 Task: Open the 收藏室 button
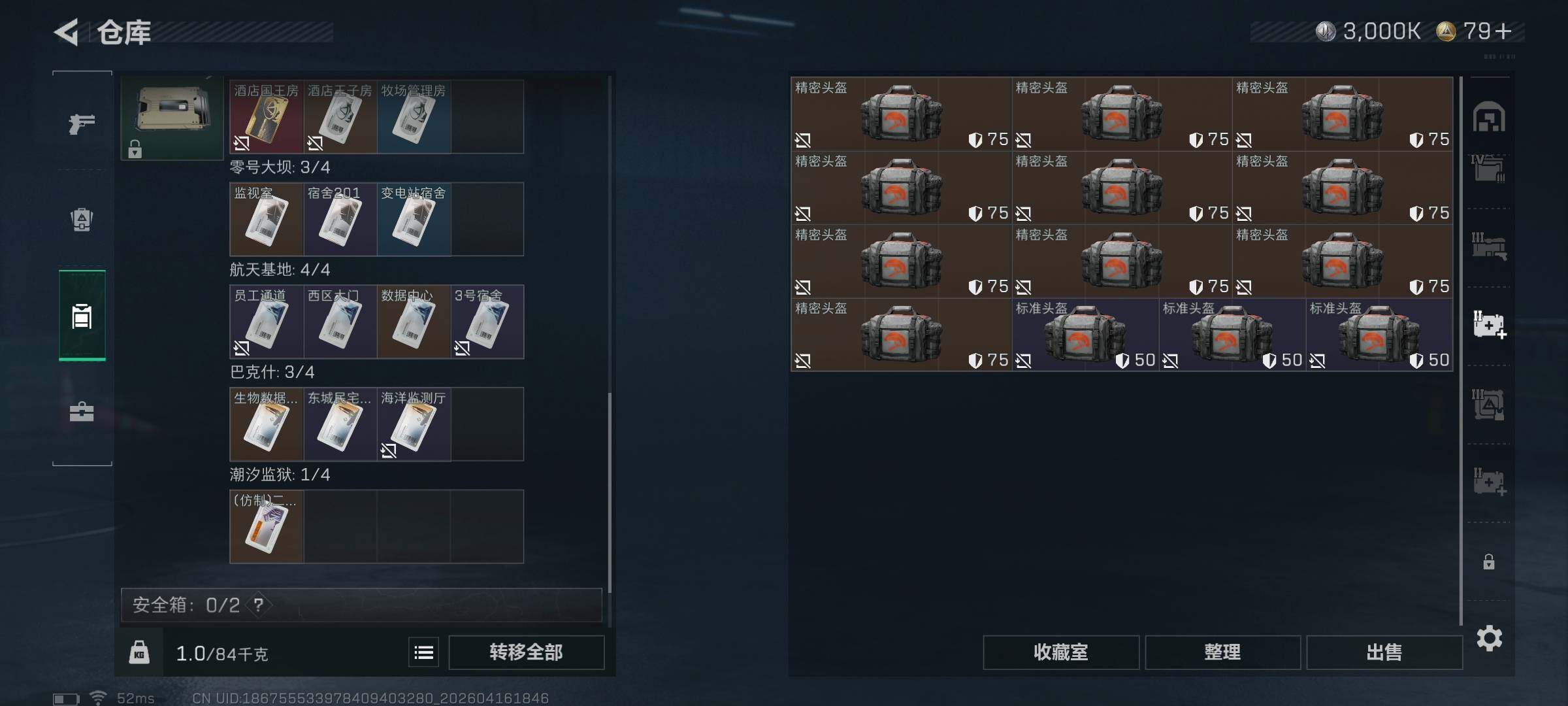point(1061,652)
